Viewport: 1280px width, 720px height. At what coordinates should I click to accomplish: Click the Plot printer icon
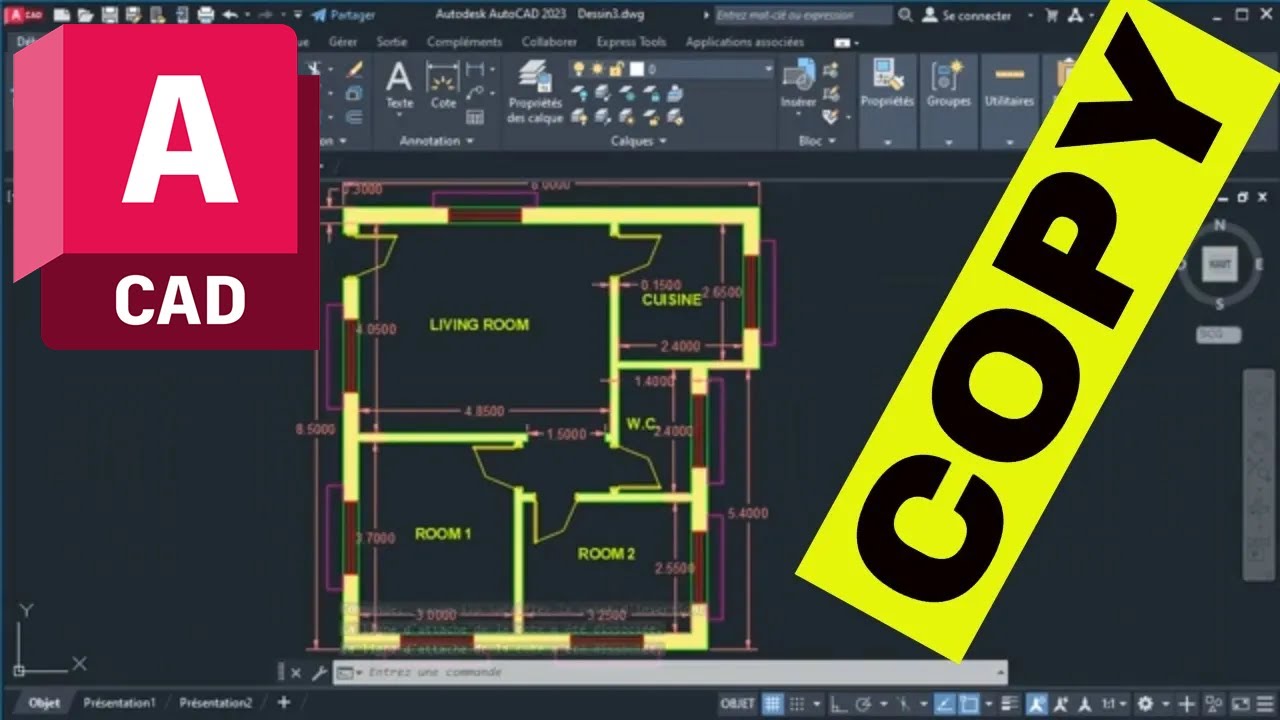click(206, 15)
